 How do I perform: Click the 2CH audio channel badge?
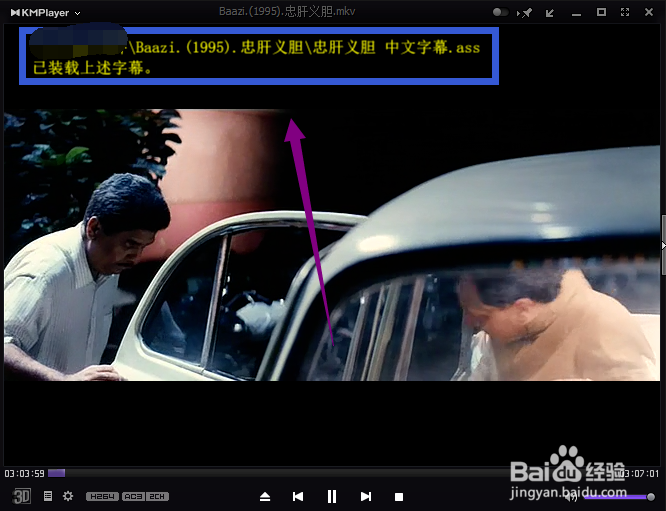[x=158, y=496]
